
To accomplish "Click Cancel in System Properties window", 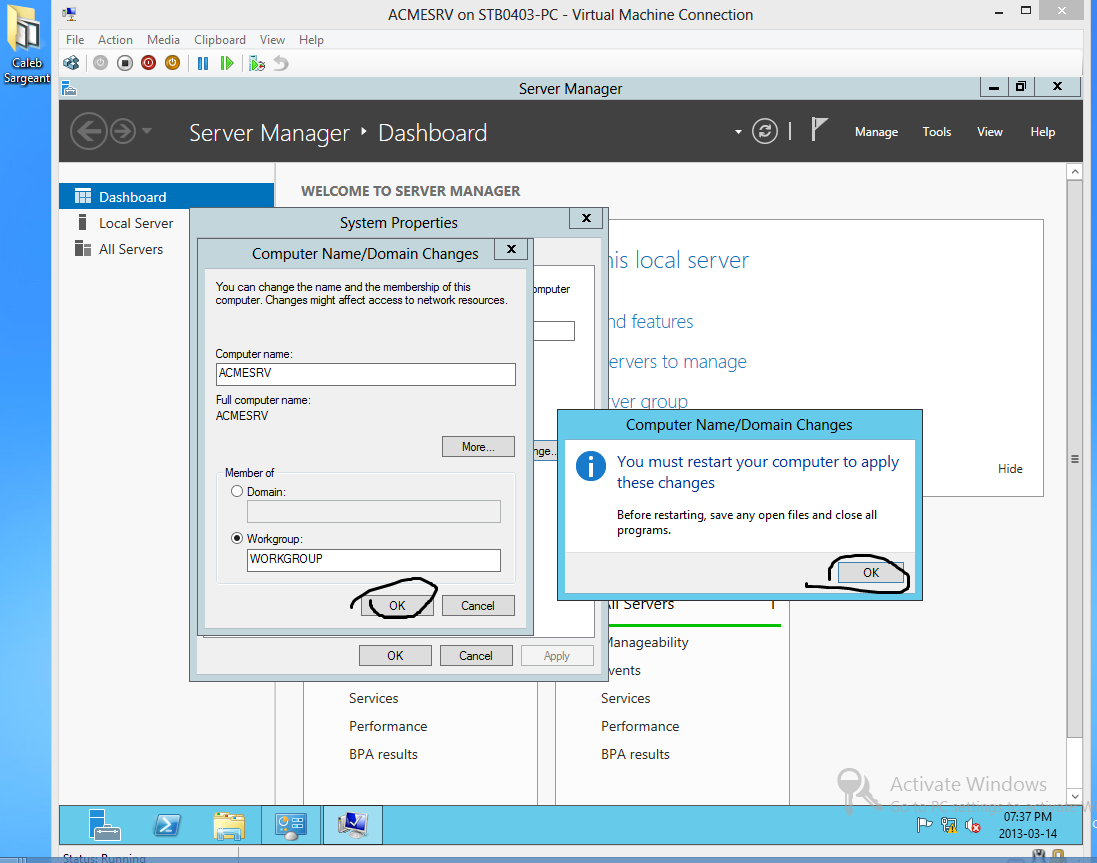I will tap(476, 656).
